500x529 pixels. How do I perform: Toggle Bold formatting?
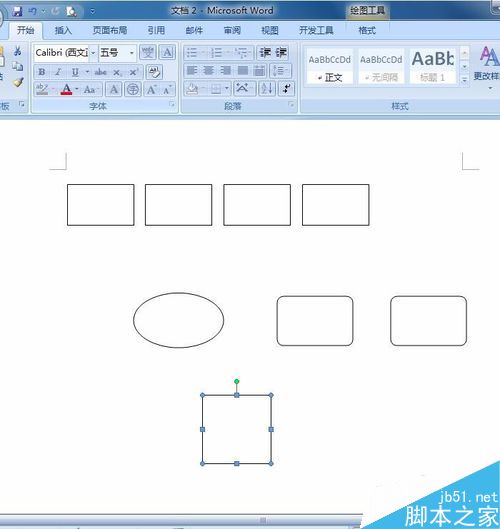point(42,72)
